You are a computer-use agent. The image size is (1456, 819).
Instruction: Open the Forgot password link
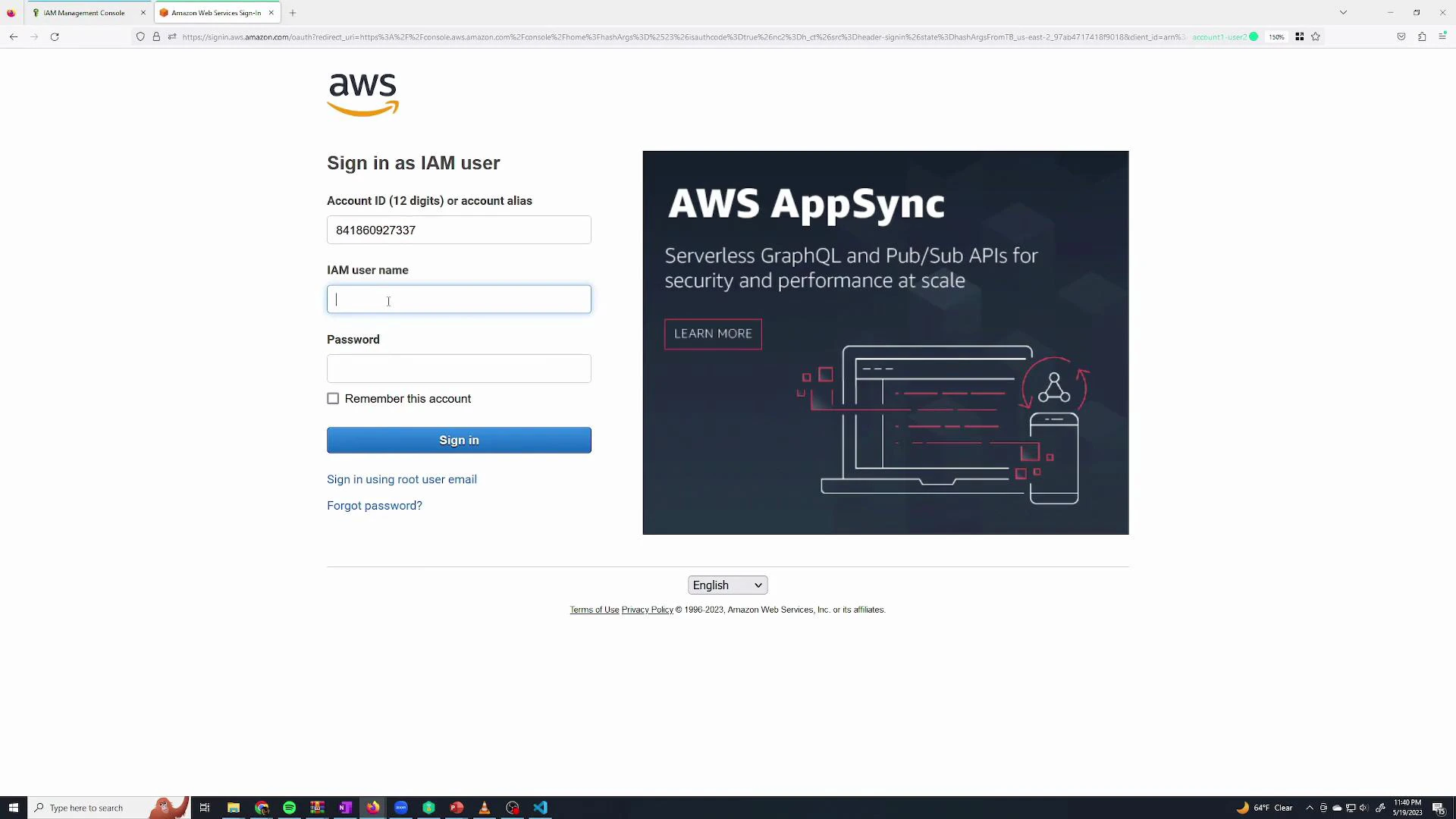point(374,505)
